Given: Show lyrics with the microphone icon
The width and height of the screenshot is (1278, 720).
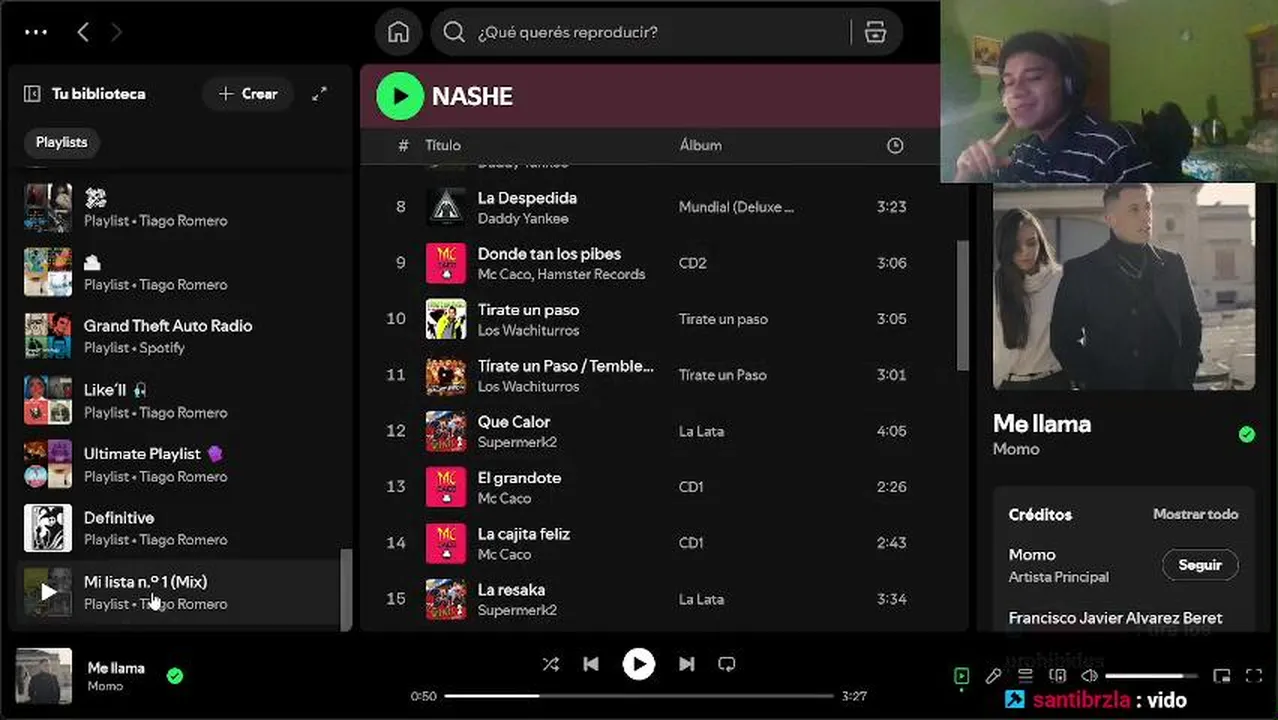Looking at the screenshot, I should (x=993, y=676).
